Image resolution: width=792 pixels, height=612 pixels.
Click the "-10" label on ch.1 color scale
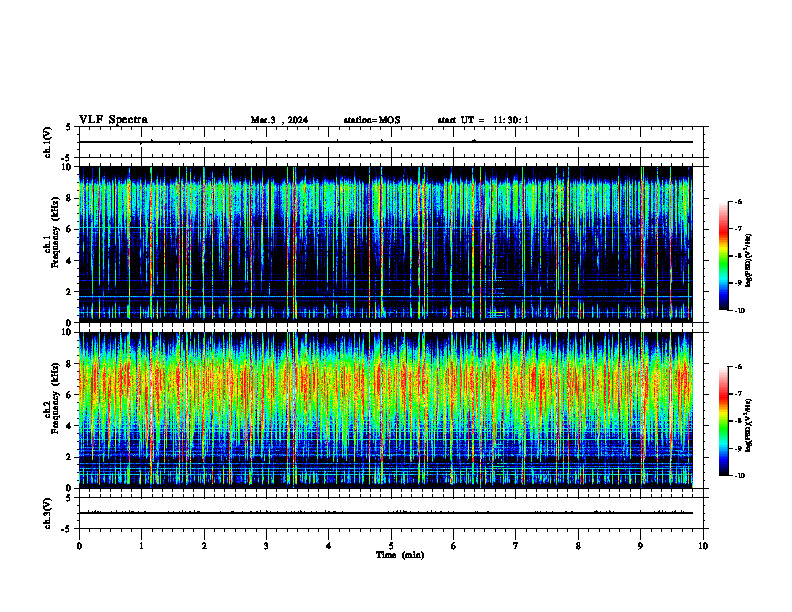740,310
